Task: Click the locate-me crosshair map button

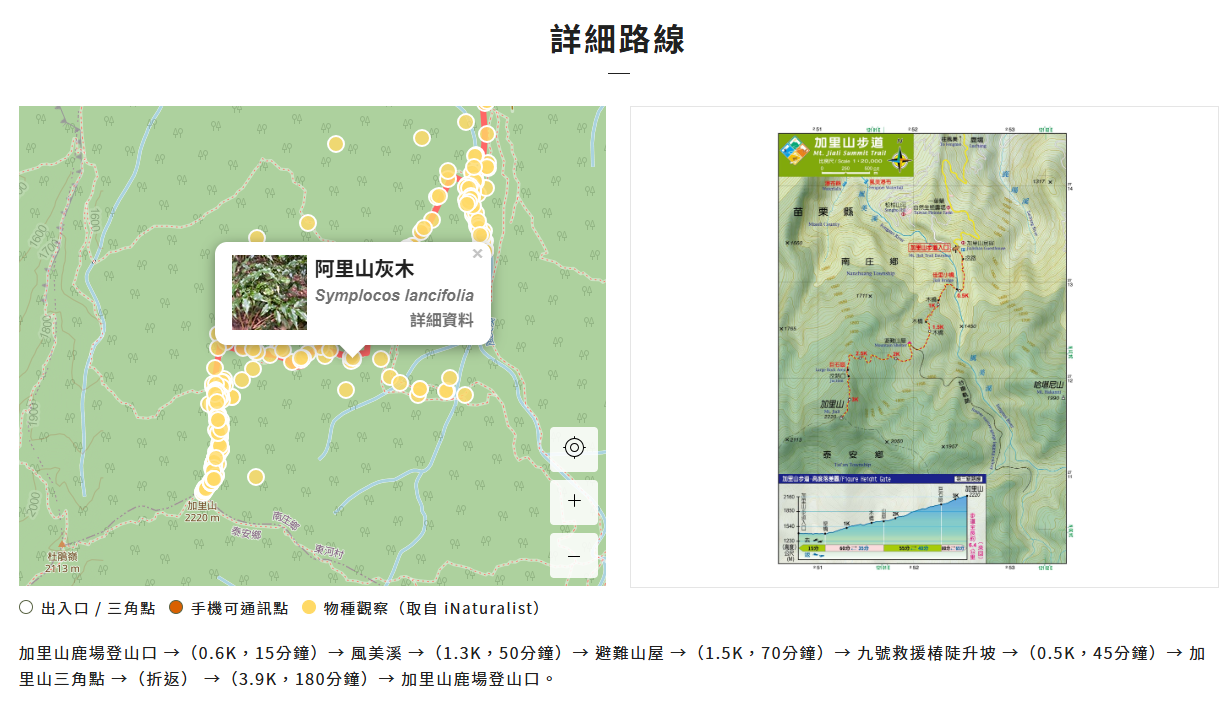Action: (574, 448)
